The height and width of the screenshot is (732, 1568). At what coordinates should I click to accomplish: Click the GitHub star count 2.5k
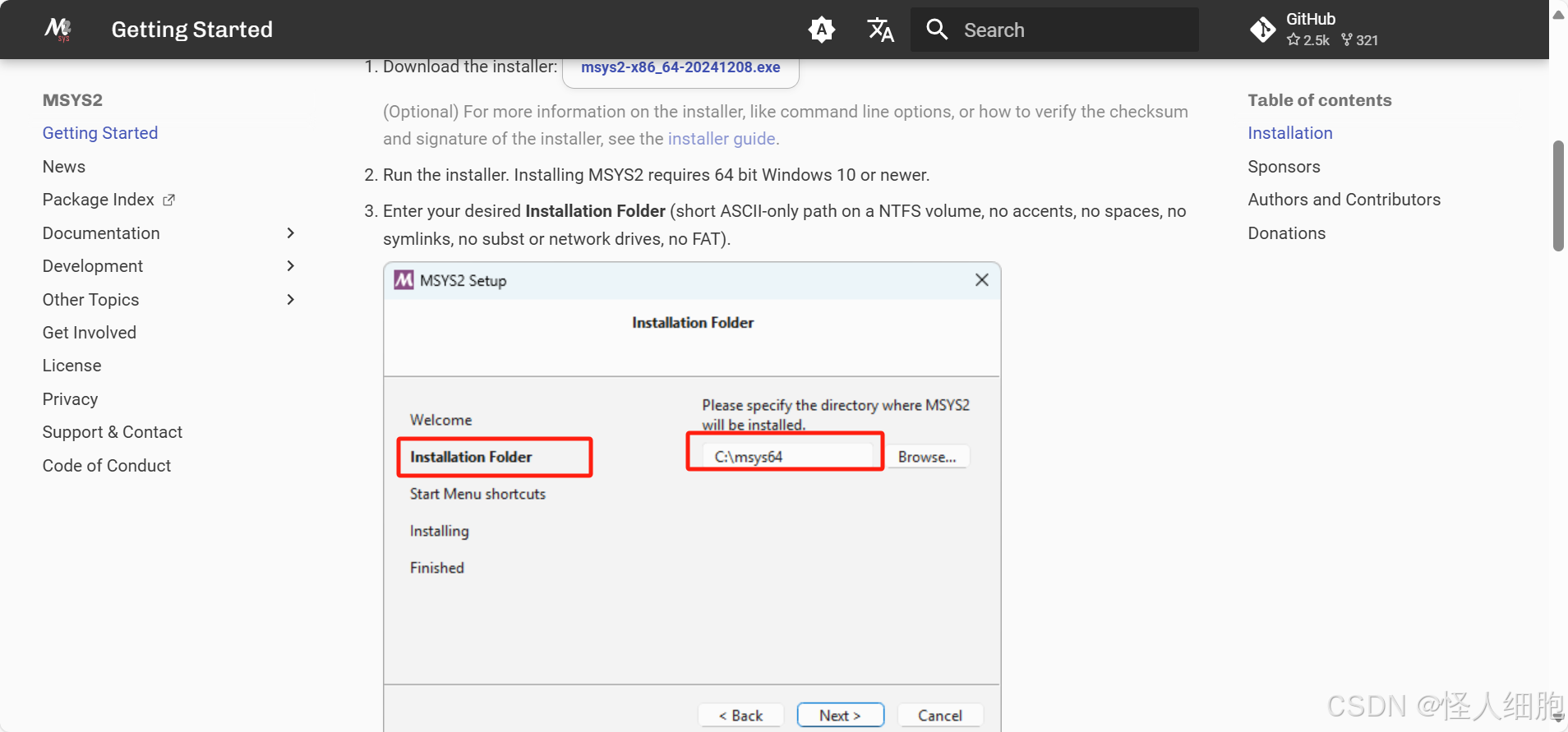[1308, 39]
